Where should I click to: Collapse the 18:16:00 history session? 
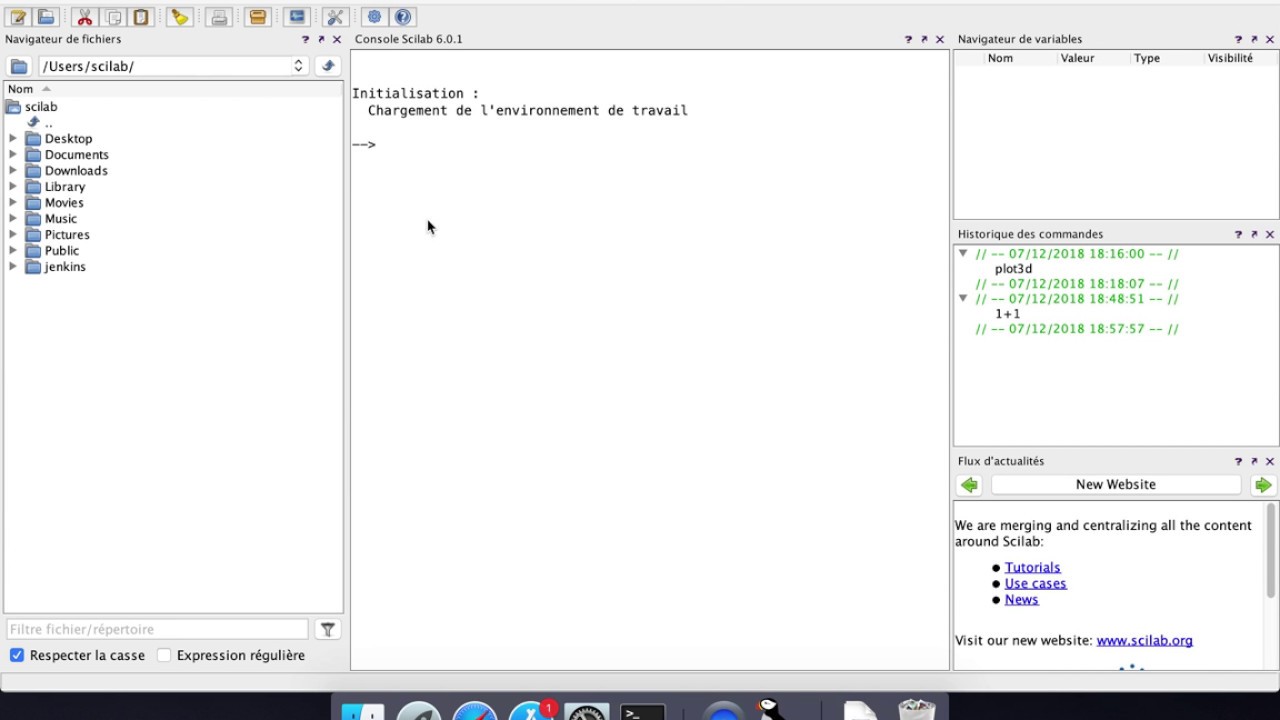point(963,254)
